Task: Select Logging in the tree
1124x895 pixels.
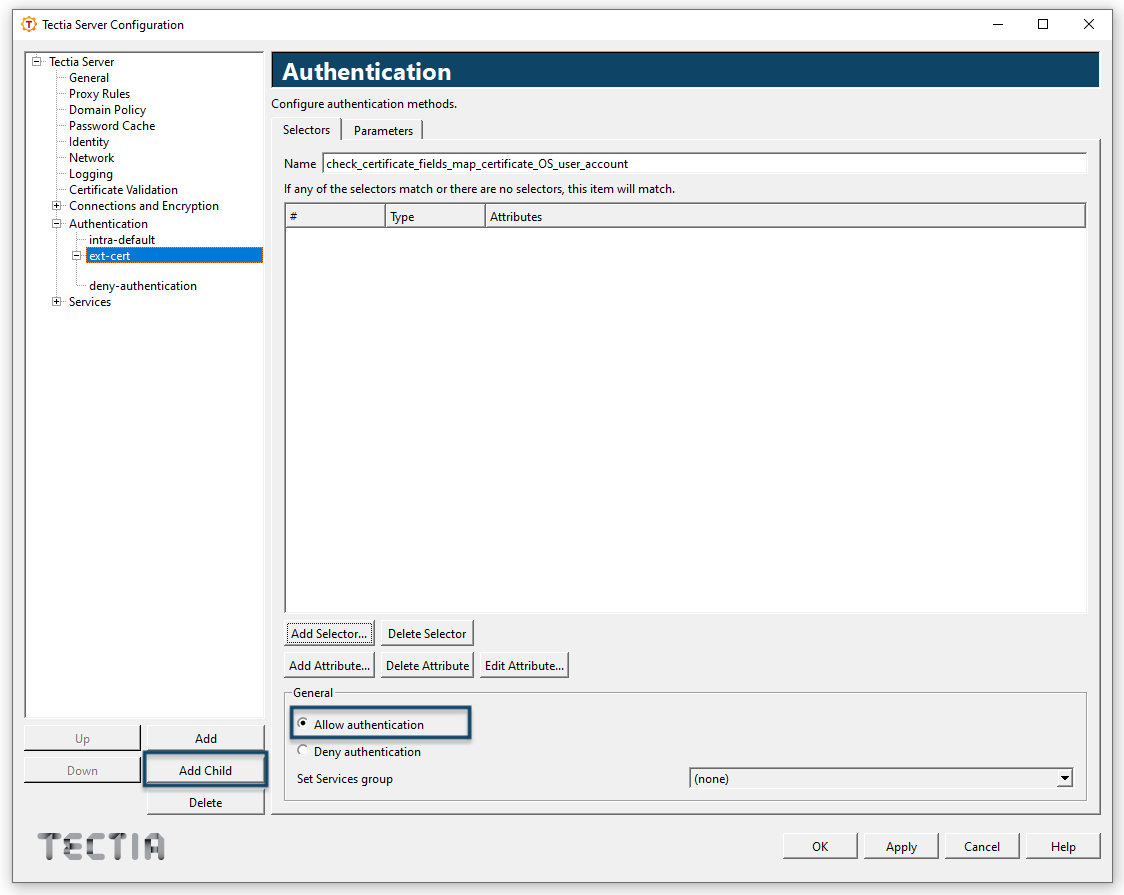Action: click(91, 174)
